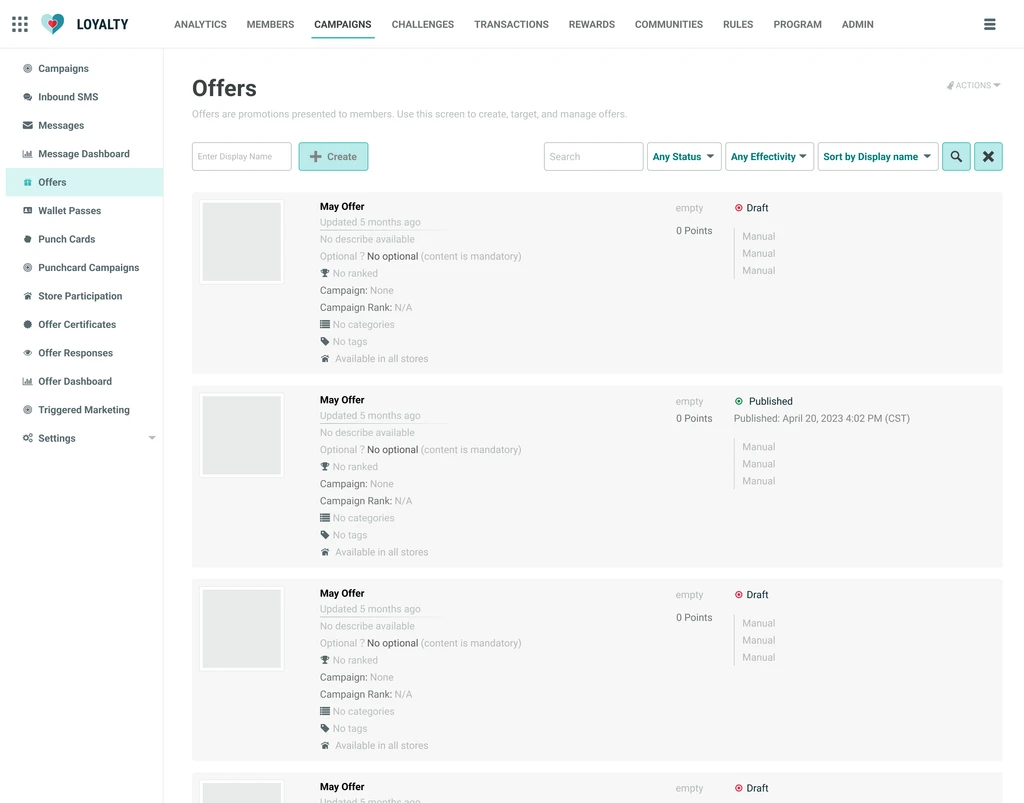1024x803 pixels.
Task: Click the Message Dashboard chart icon
Action: click(x=27, y=154)
